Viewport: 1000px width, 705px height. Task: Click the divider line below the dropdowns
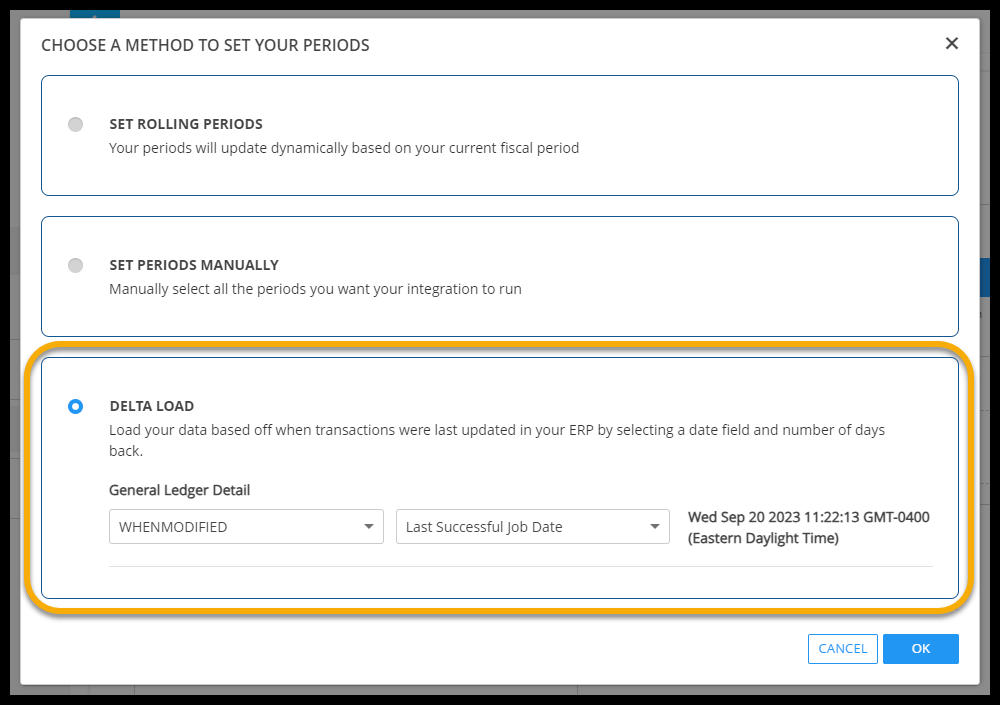pyautogui.click(x=520, y=567)
